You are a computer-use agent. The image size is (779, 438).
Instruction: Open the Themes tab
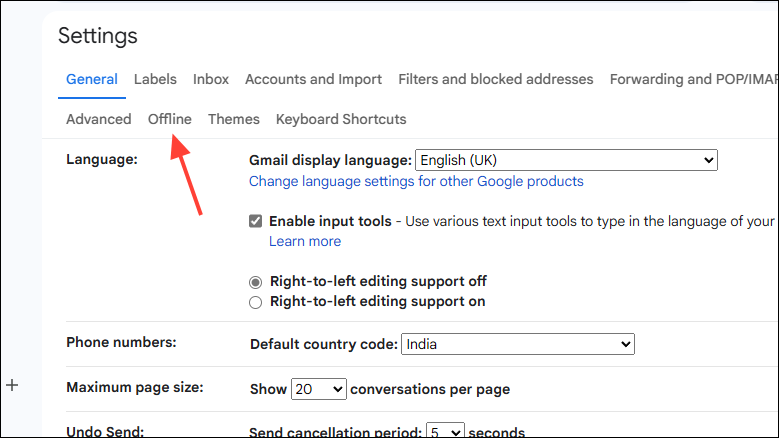pos(233,119)
